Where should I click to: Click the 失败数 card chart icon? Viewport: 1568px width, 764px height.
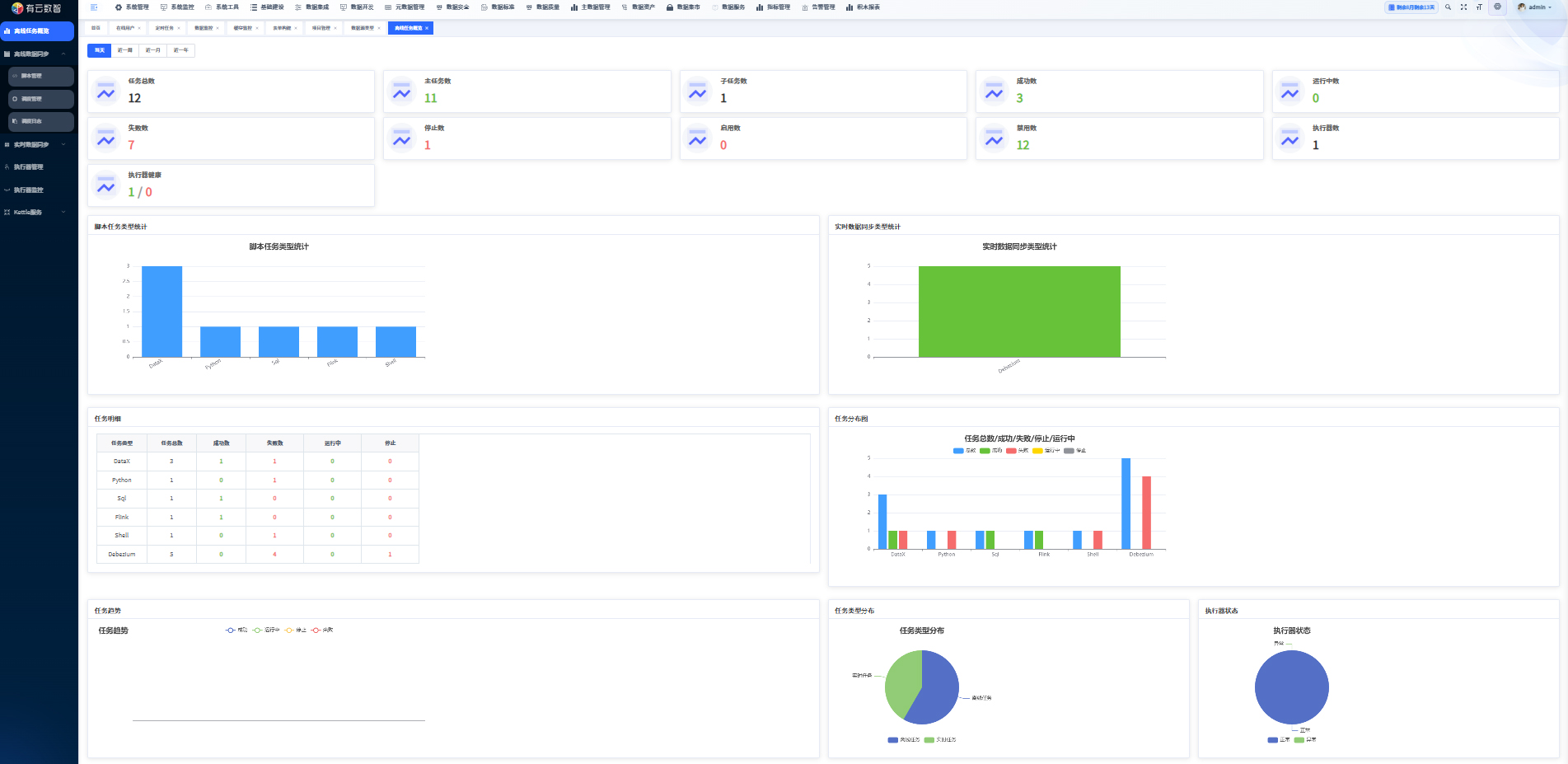(x=106, y=138)
